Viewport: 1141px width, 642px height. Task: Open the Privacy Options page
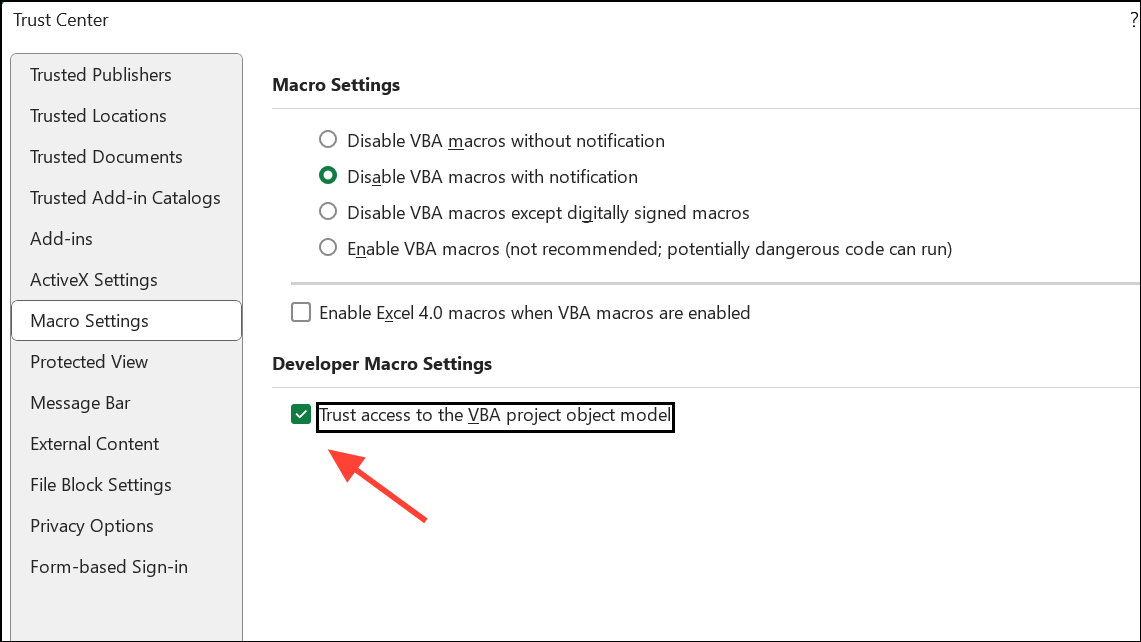click(91, 525)
